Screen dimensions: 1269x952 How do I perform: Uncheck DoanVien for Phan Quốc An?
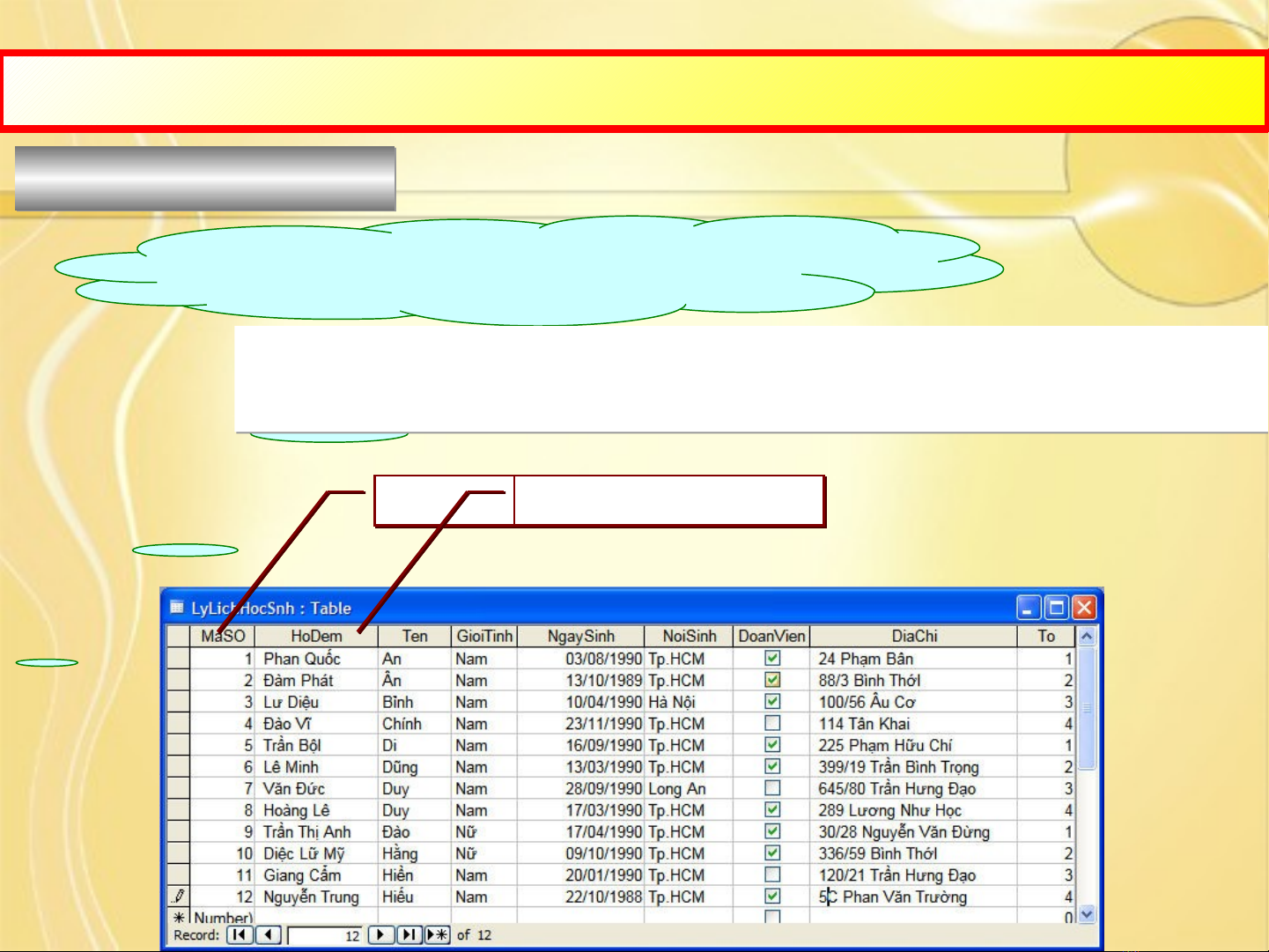click(x=772, y=658)
